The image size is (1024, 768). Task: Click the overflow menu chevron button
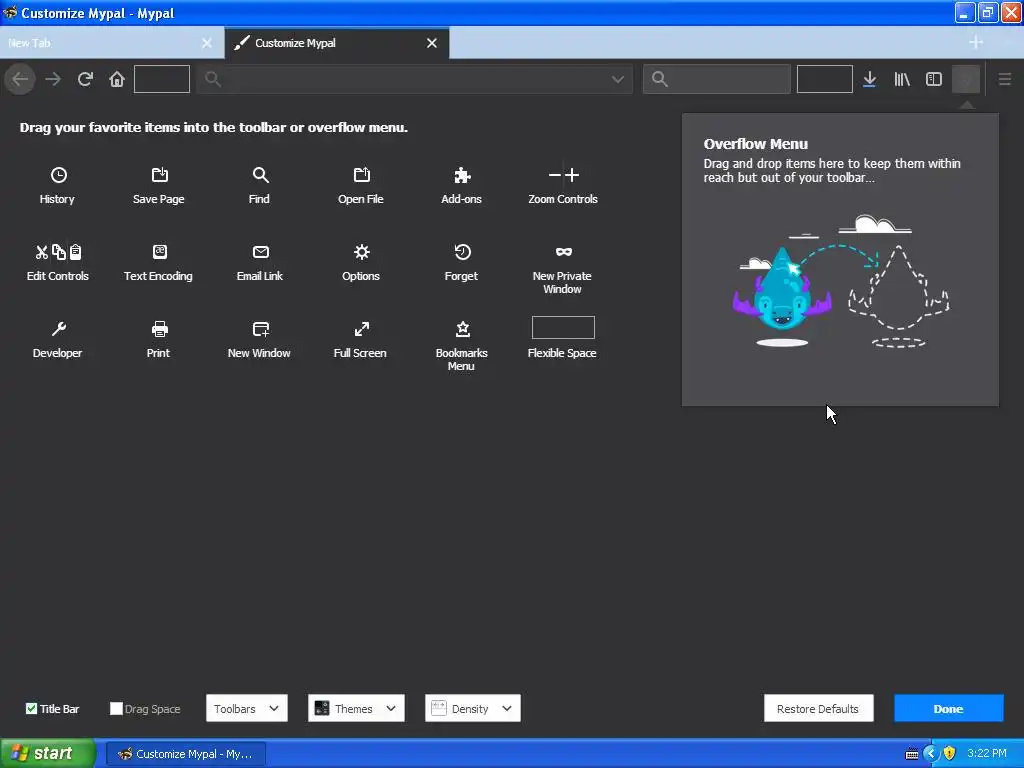point(966,80)
